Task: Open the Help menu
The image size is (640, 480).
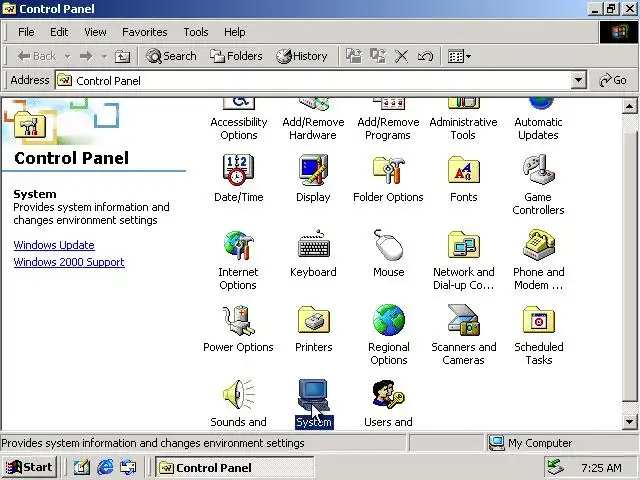Action: pyautogui.click(x=235, y=32)
